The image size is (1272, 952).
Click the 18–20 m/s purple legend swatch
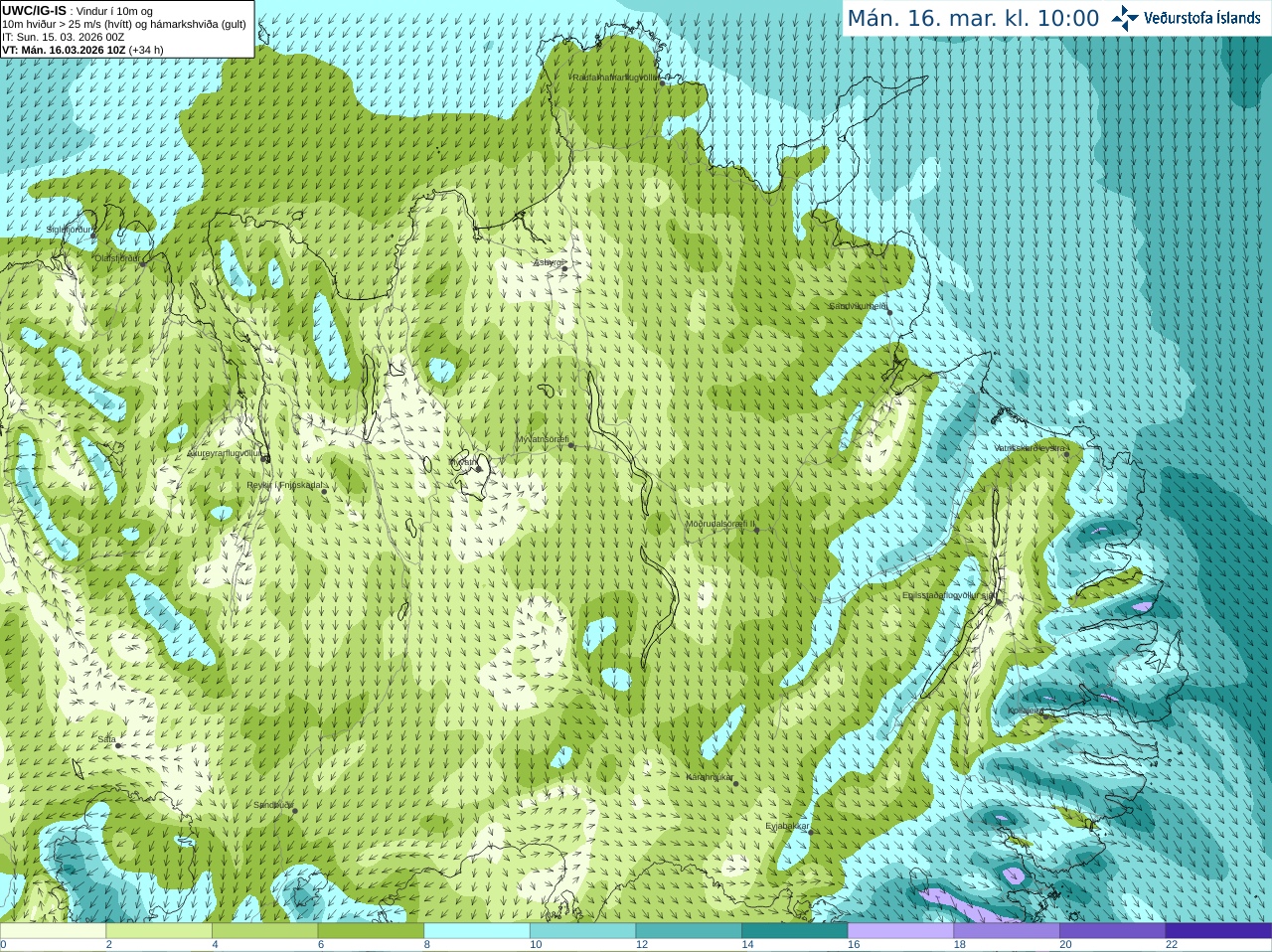[1007, 931]
